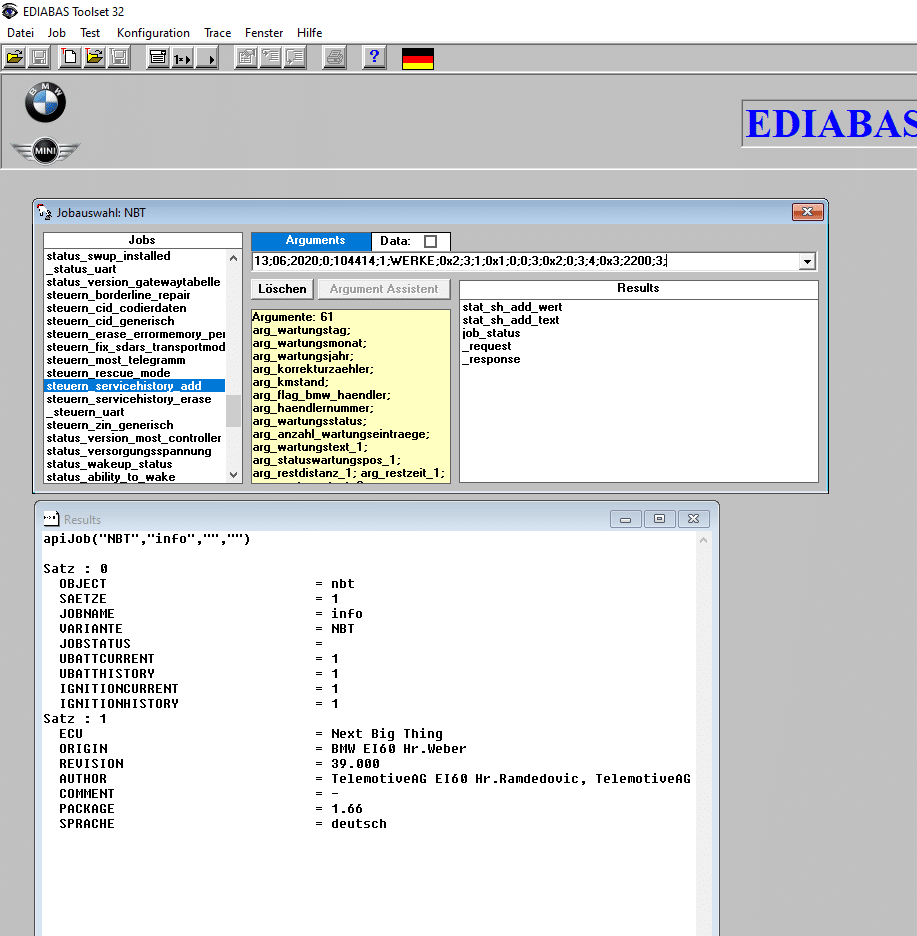Select steuern_servicehistory_erase in the Jobs list

129,399
